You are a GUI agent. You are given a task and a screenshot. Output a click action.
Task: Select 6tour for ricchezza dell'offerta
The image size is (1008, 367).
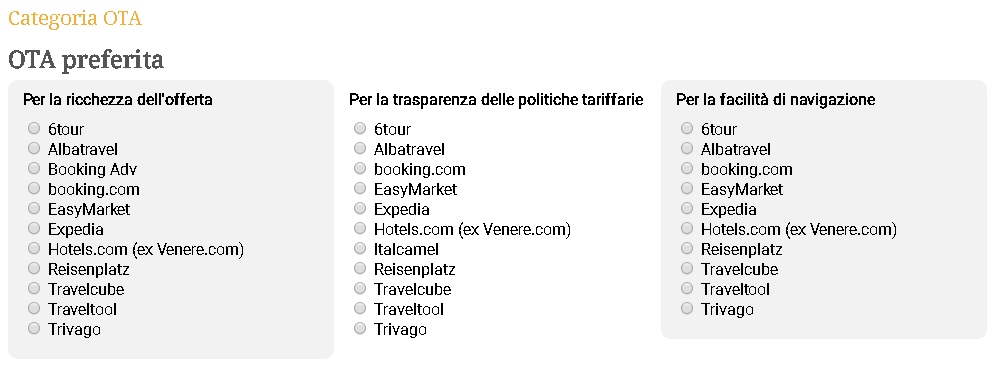[x=34, y=129]
